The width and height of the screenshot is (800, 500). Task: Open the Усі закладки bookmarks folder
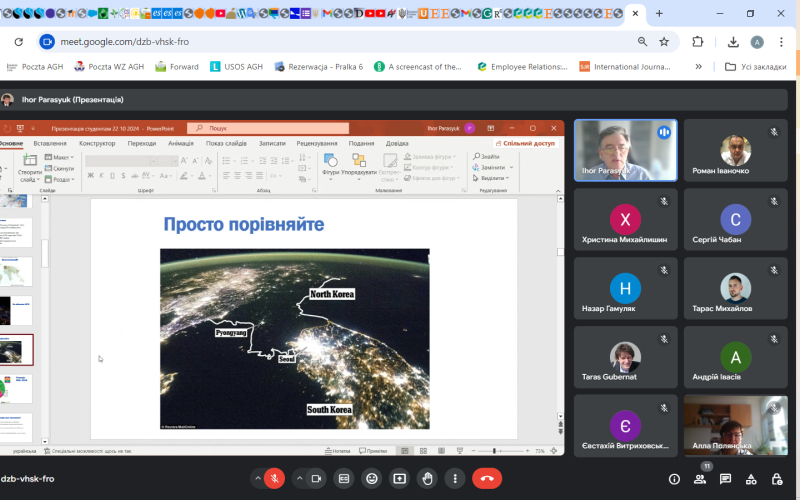pyautogui.click(x=756, y=67)
